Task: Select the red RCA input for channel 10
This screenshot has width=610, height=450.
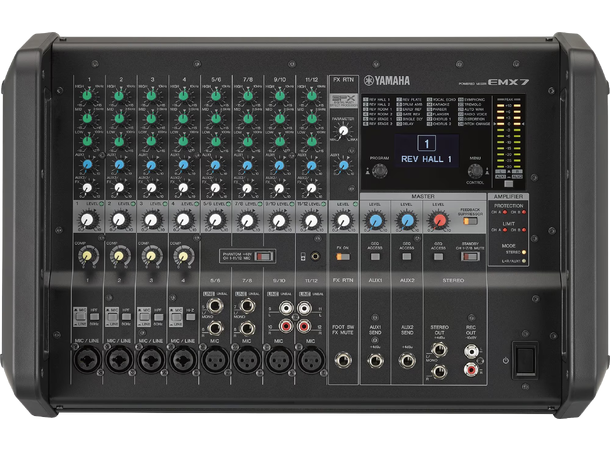Action: [x=286, y=326]
